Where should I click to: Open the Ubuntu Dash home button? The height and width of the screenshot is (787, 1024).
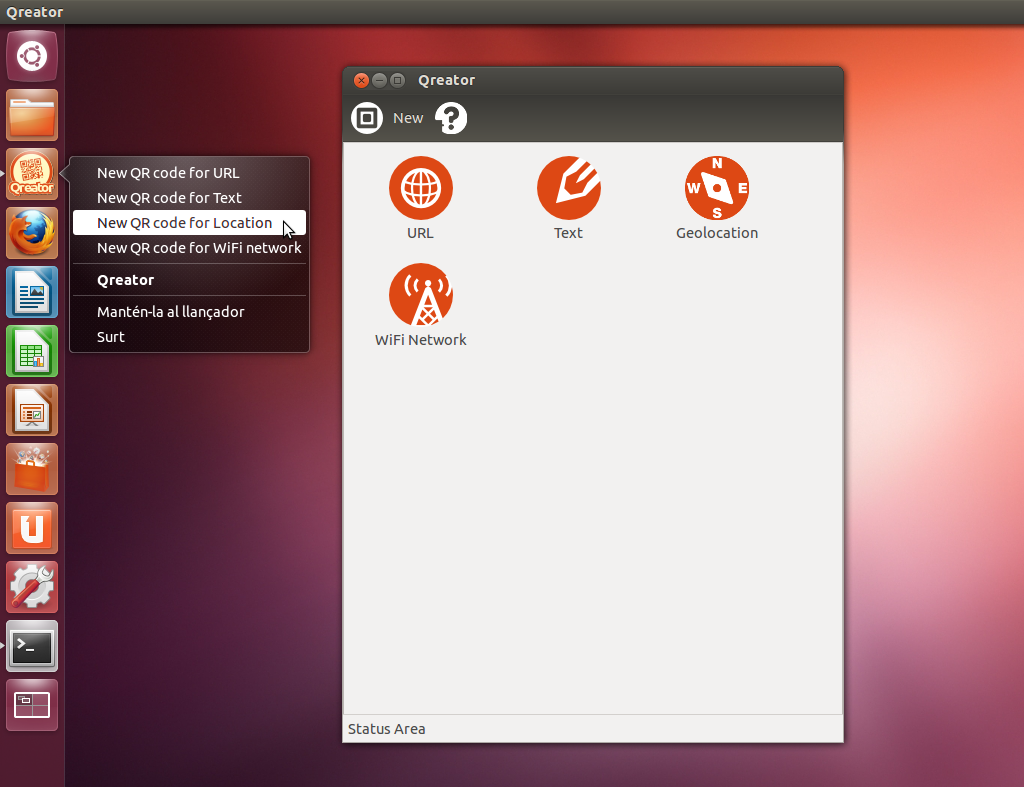(x=32, y=56)
